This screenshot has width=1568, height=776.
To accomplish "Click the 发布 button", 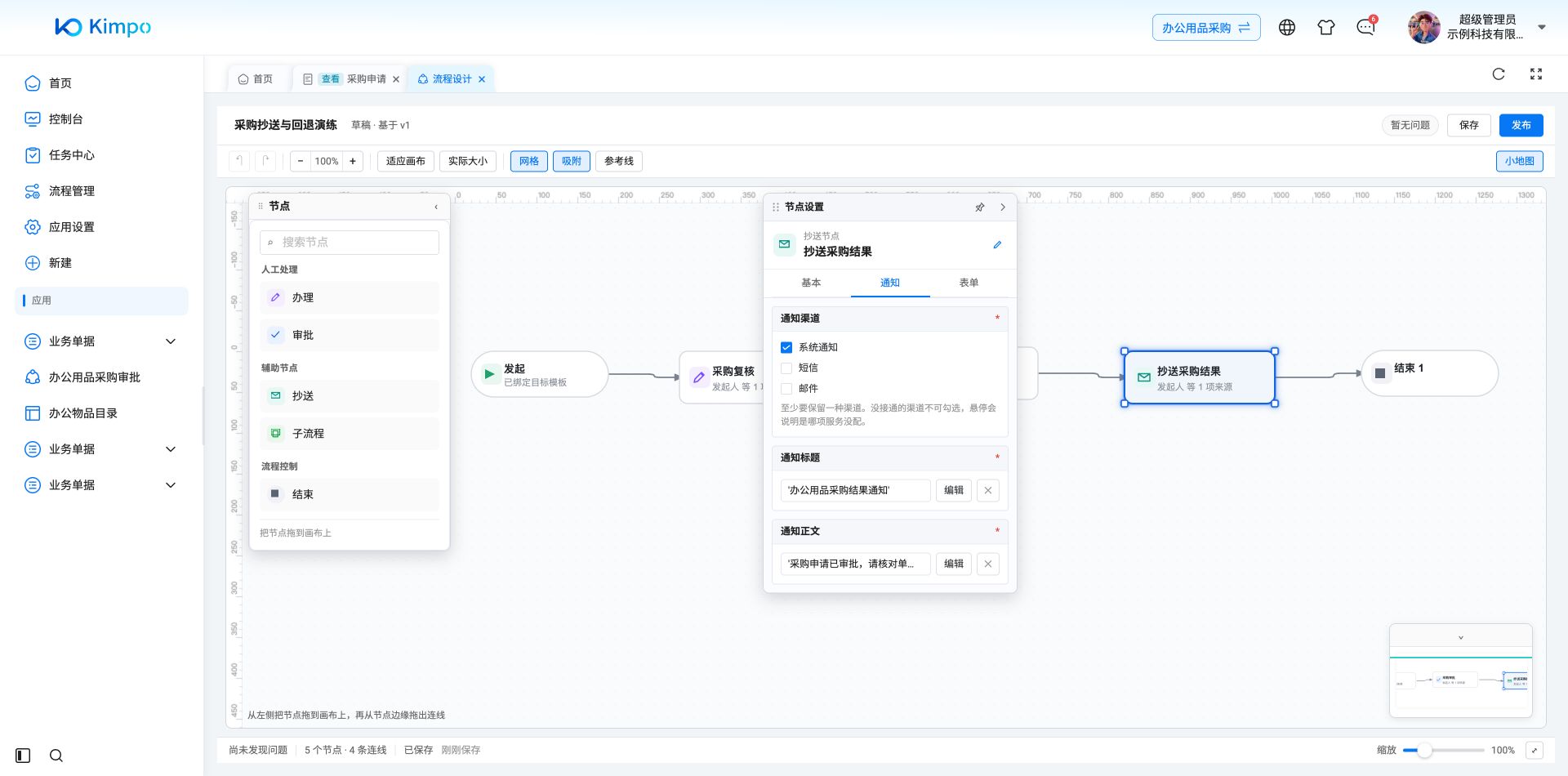I will pos(1521,125).
